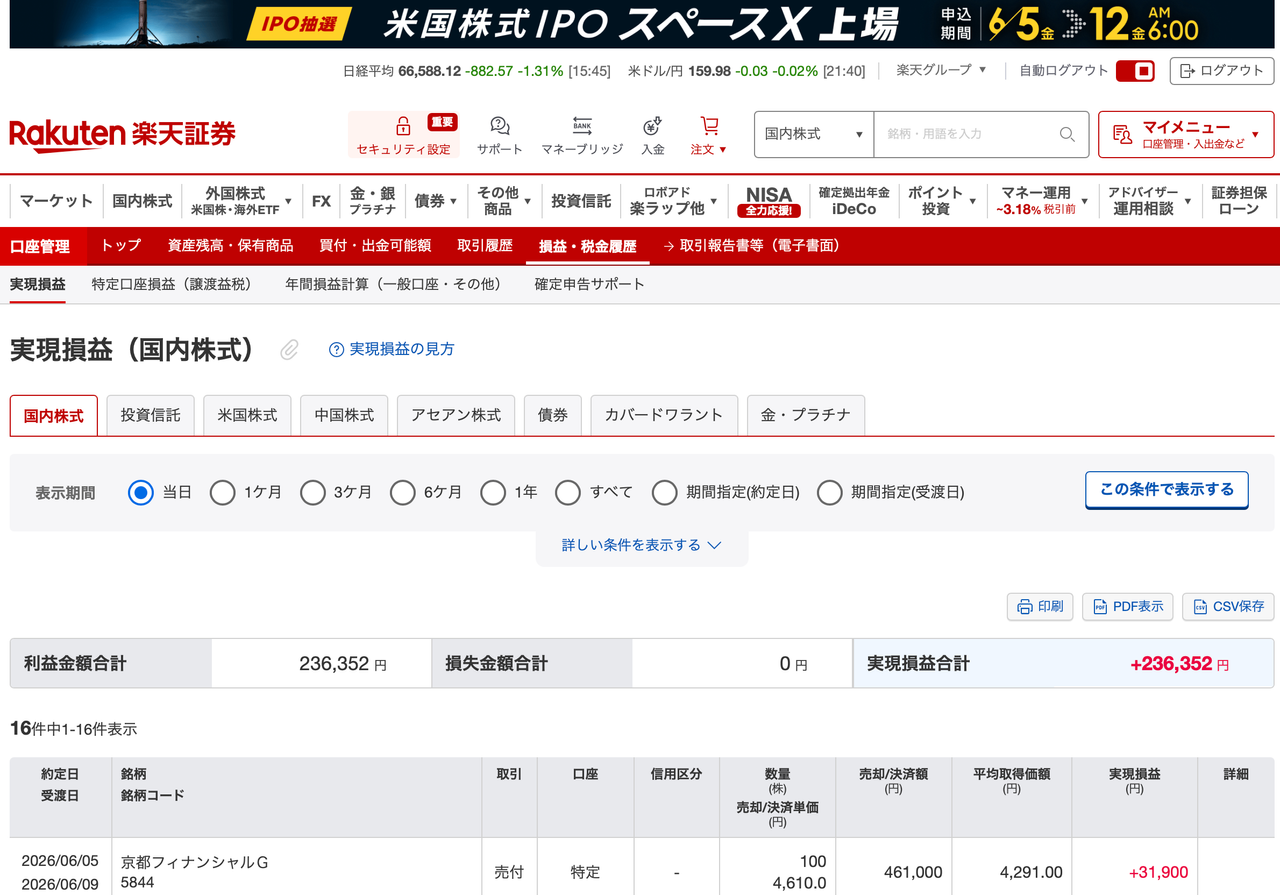This screenshot has width=1280, height=895.
Task: Click the stock search input field
Action: 981,134
